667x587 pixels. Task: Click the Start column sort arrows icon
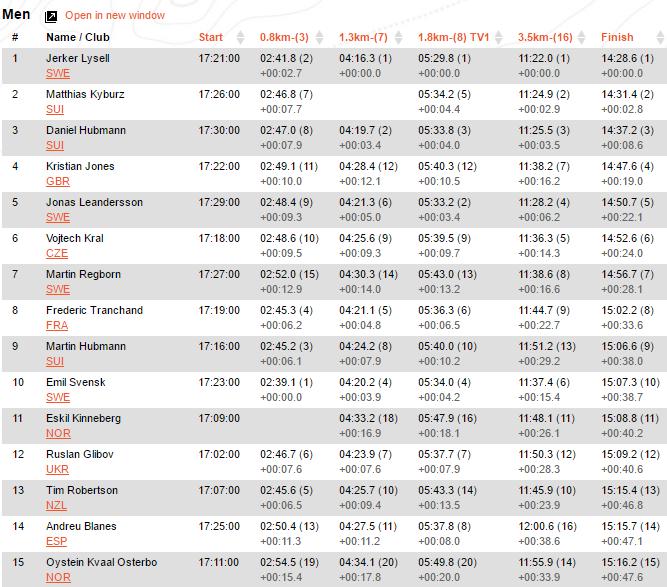coord(240,37)
